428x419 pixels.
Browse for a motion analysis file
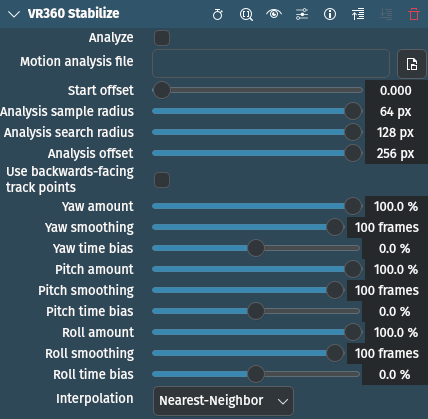(x=412, y=64)
